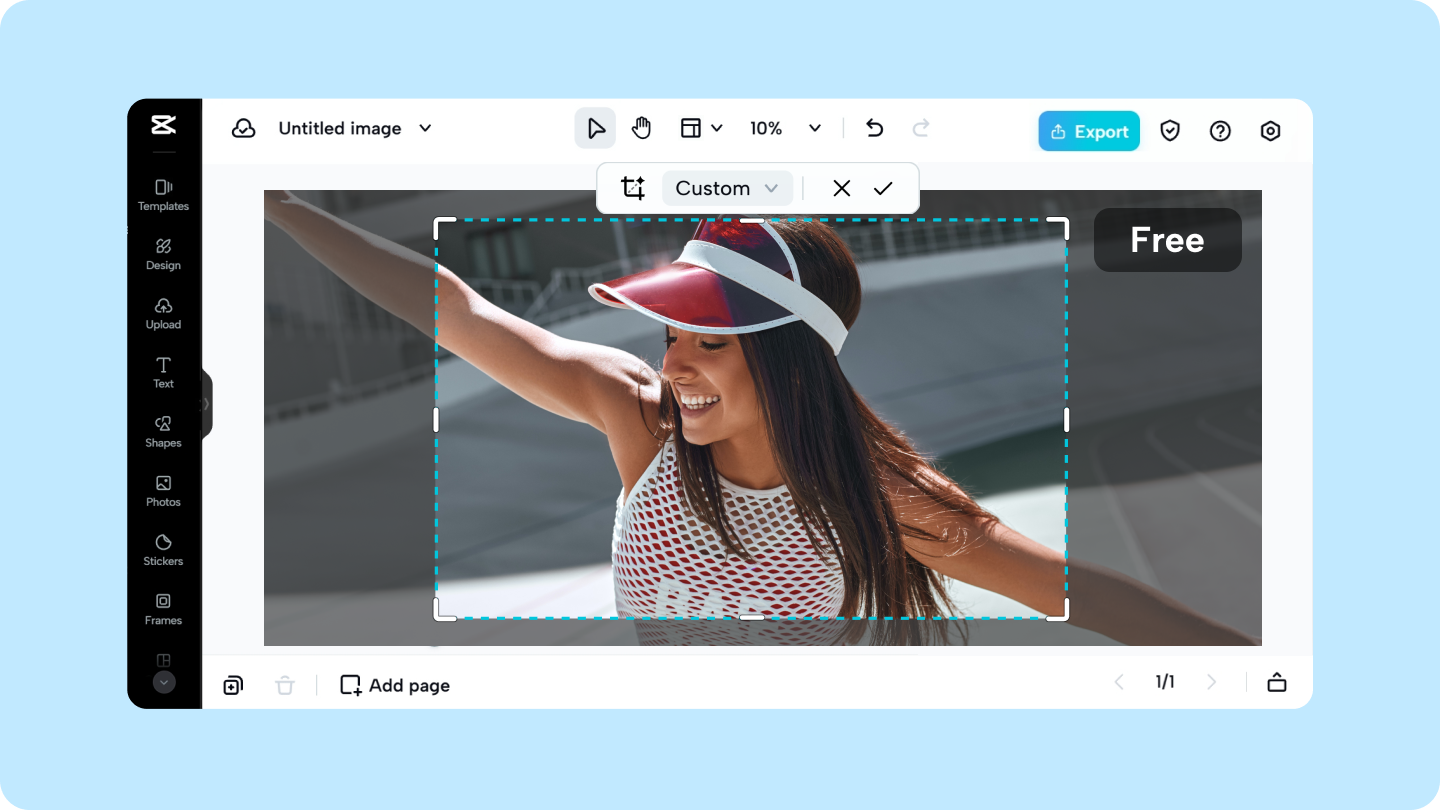Click the cloud save status icon
The width and height of the screenshot is (1440, 810).
(243, 129)
